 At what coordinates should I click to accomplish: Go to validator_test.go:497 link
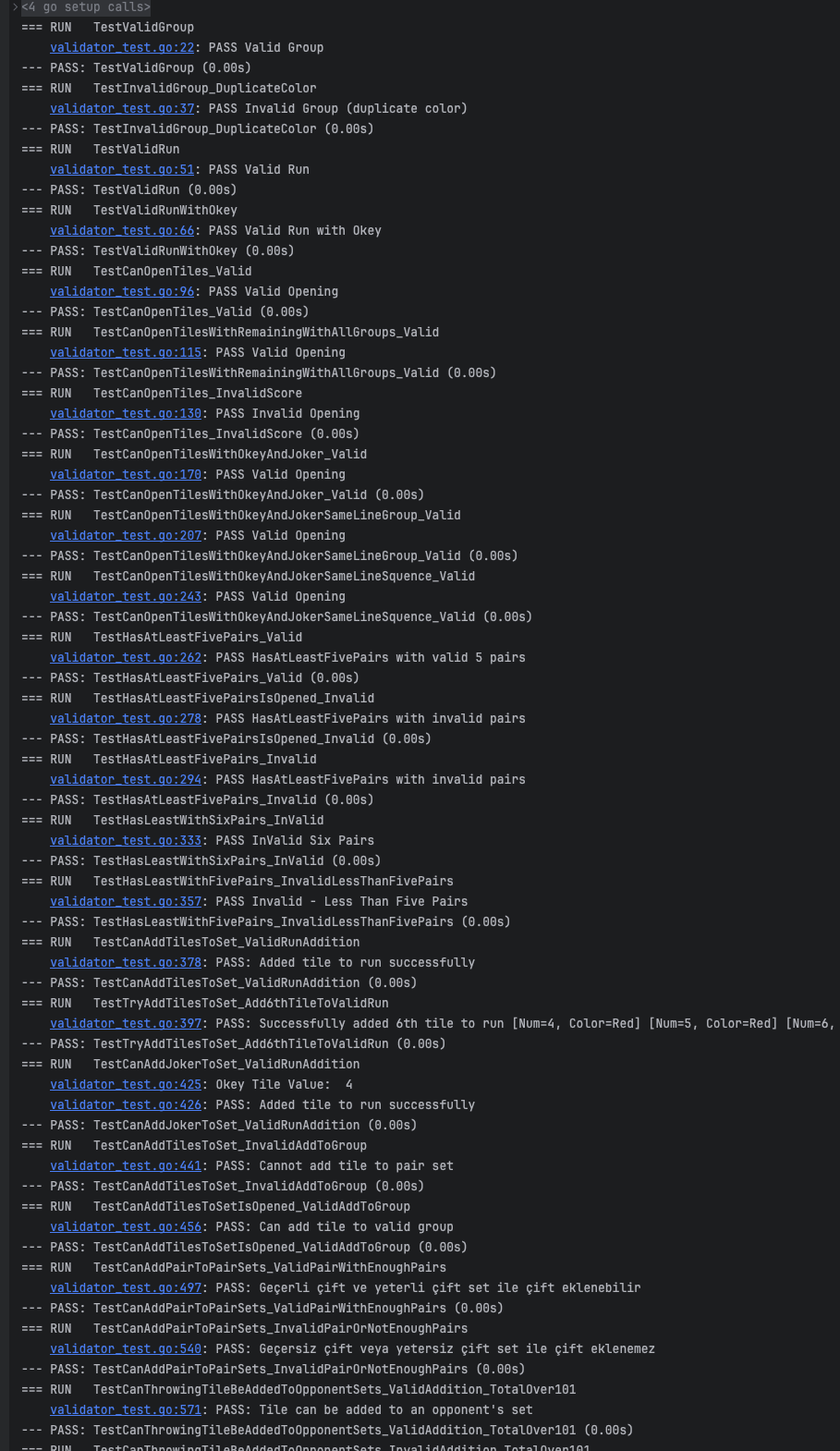coord(126,1287)
